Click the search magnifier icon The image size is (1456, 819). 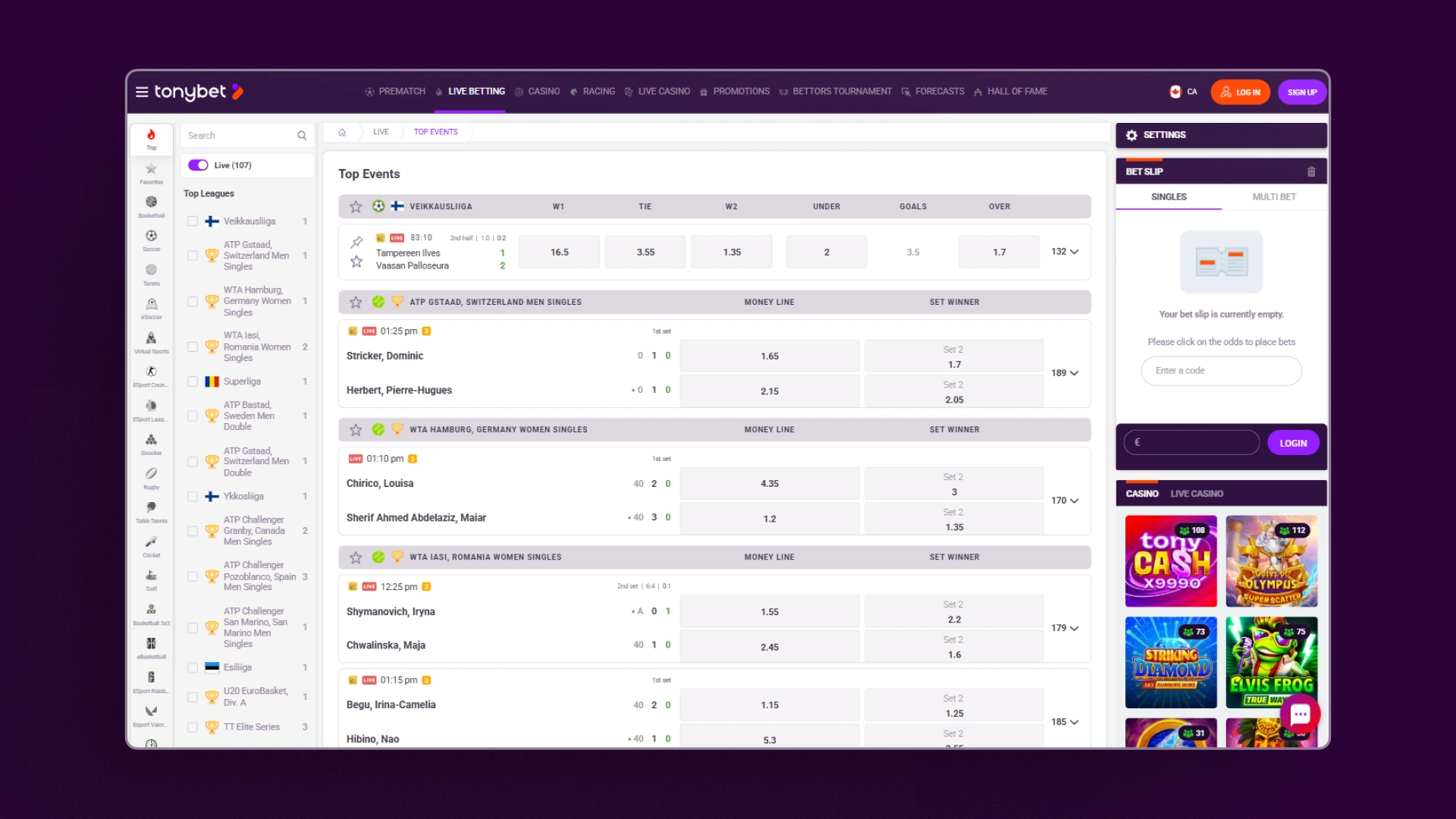(302, 136)
